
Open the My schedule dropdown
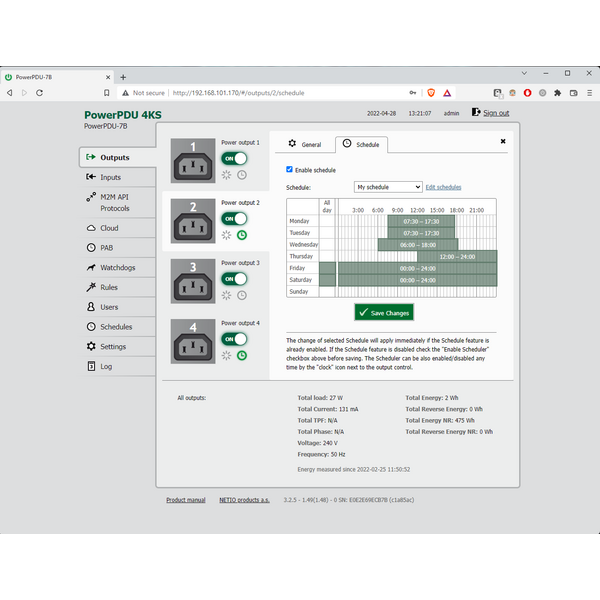[x=388, y=187]
